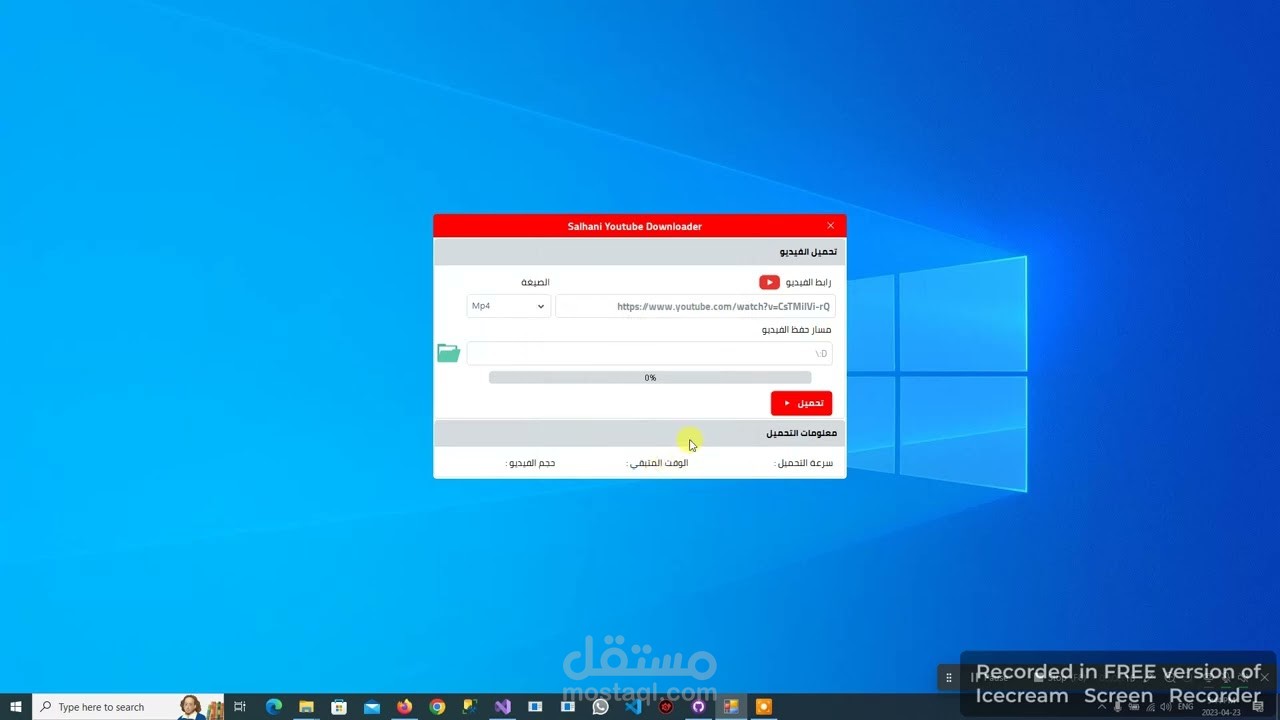The height and width of the screenshot is (720, 1280).
Task: Launch Firefox from the taskbar
Action: (x=404, y=707)
